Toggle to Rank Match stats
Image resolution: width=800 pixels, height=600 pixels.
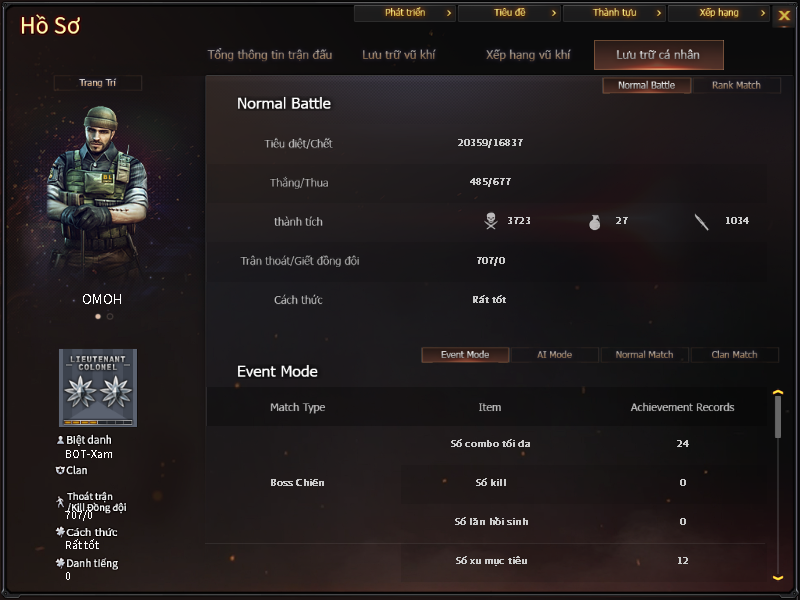click(x=736, y=85)
